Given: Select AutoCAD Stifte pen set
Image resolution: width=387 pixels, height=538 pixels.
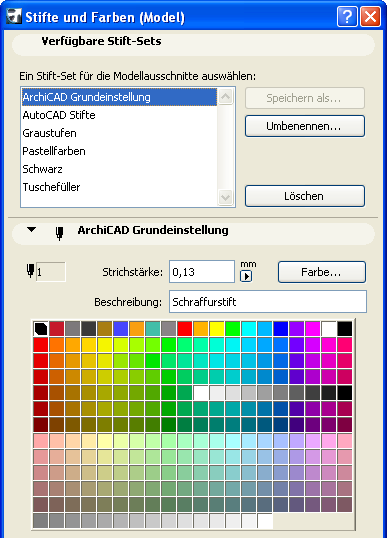Looking at the screenshot, I should (x=119, y=115).
